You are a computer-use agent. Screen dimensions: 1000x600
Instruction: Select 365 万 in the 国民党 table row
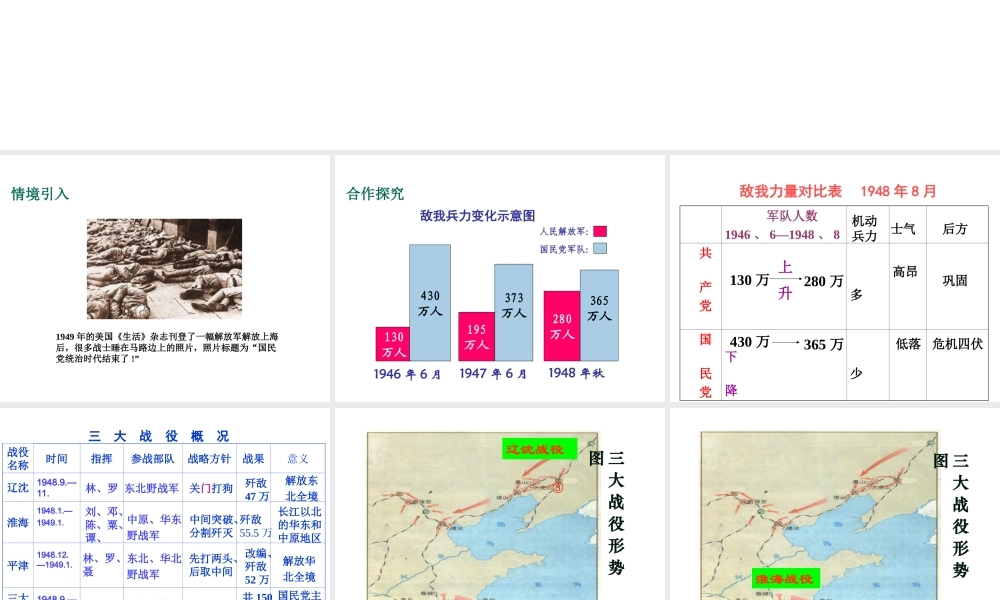point(823,344)
